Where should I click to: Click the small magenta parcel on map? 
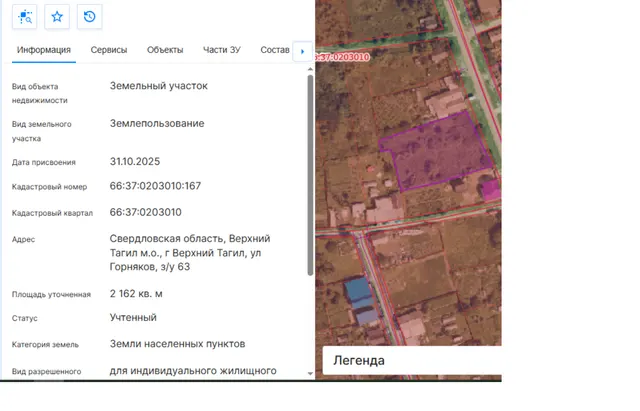click(x=491, y=190)
